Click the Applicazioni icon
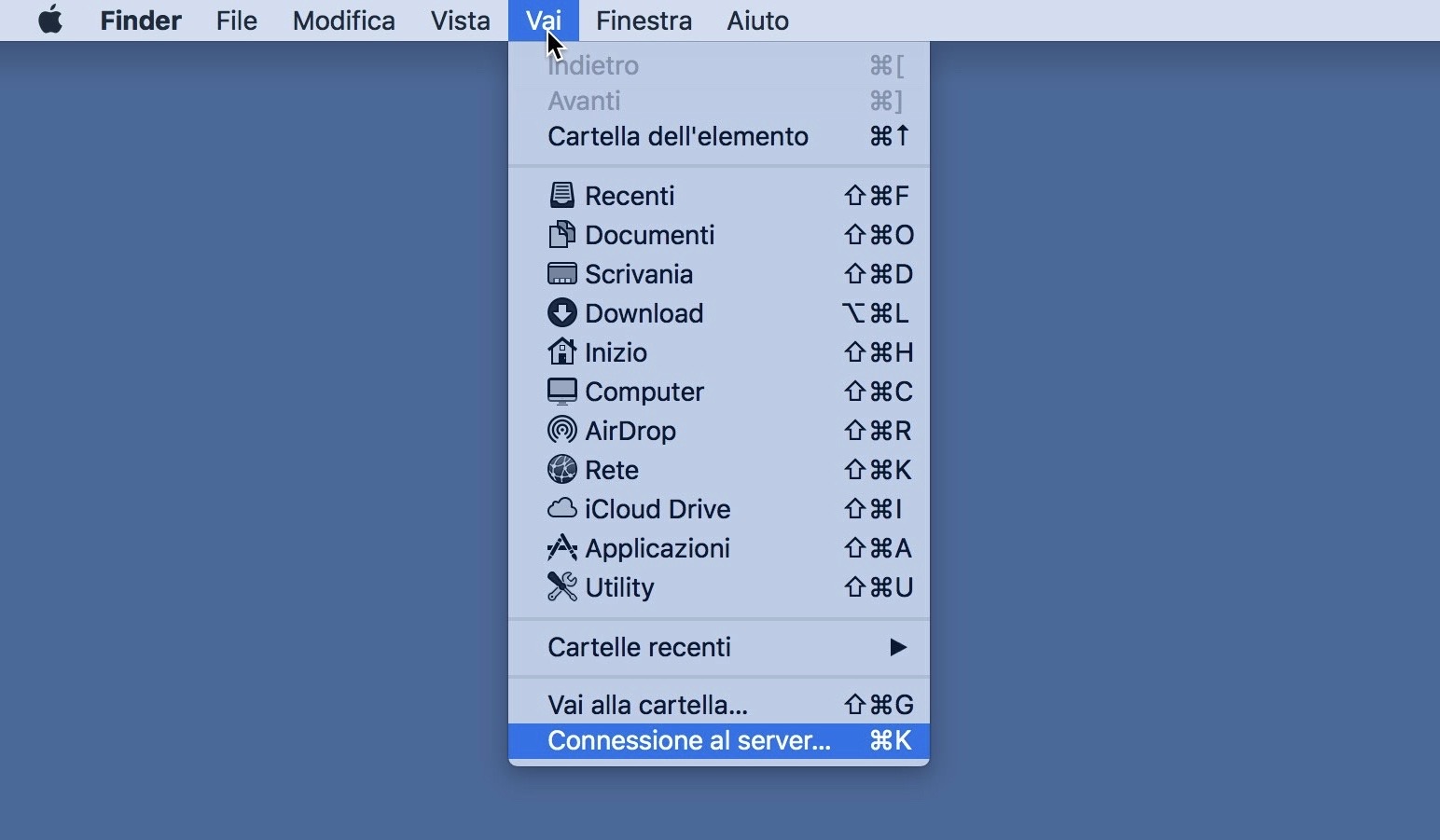Screen dimensions: 1440x840 (561, 548)
